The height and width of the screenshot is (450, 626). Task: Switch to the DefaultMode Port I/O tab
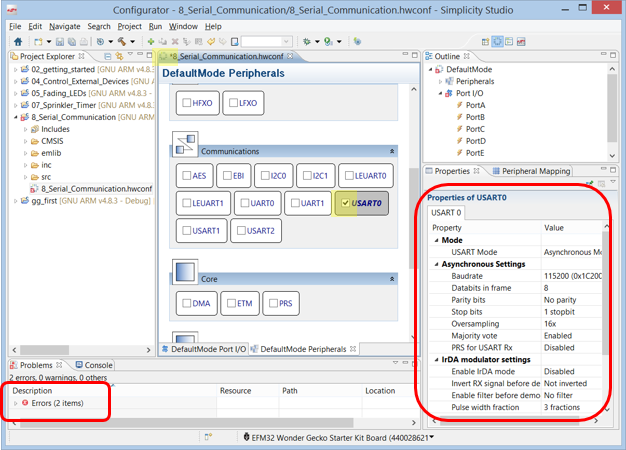[204, 349]
